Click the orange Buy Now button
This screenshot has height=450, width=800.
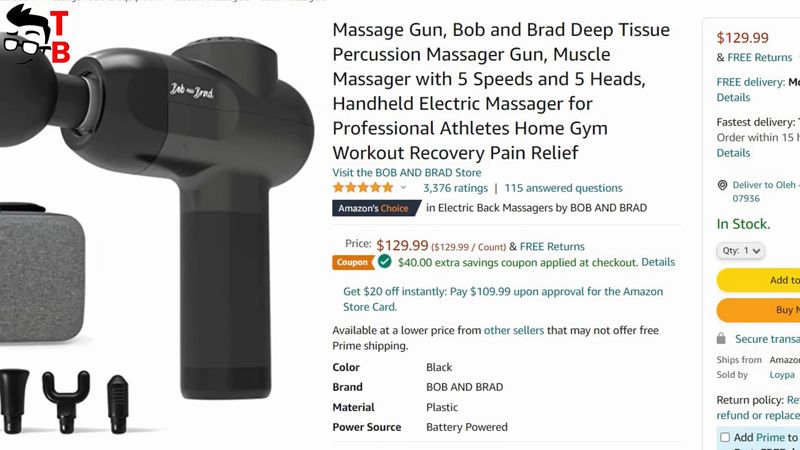[x=759, y=310]
